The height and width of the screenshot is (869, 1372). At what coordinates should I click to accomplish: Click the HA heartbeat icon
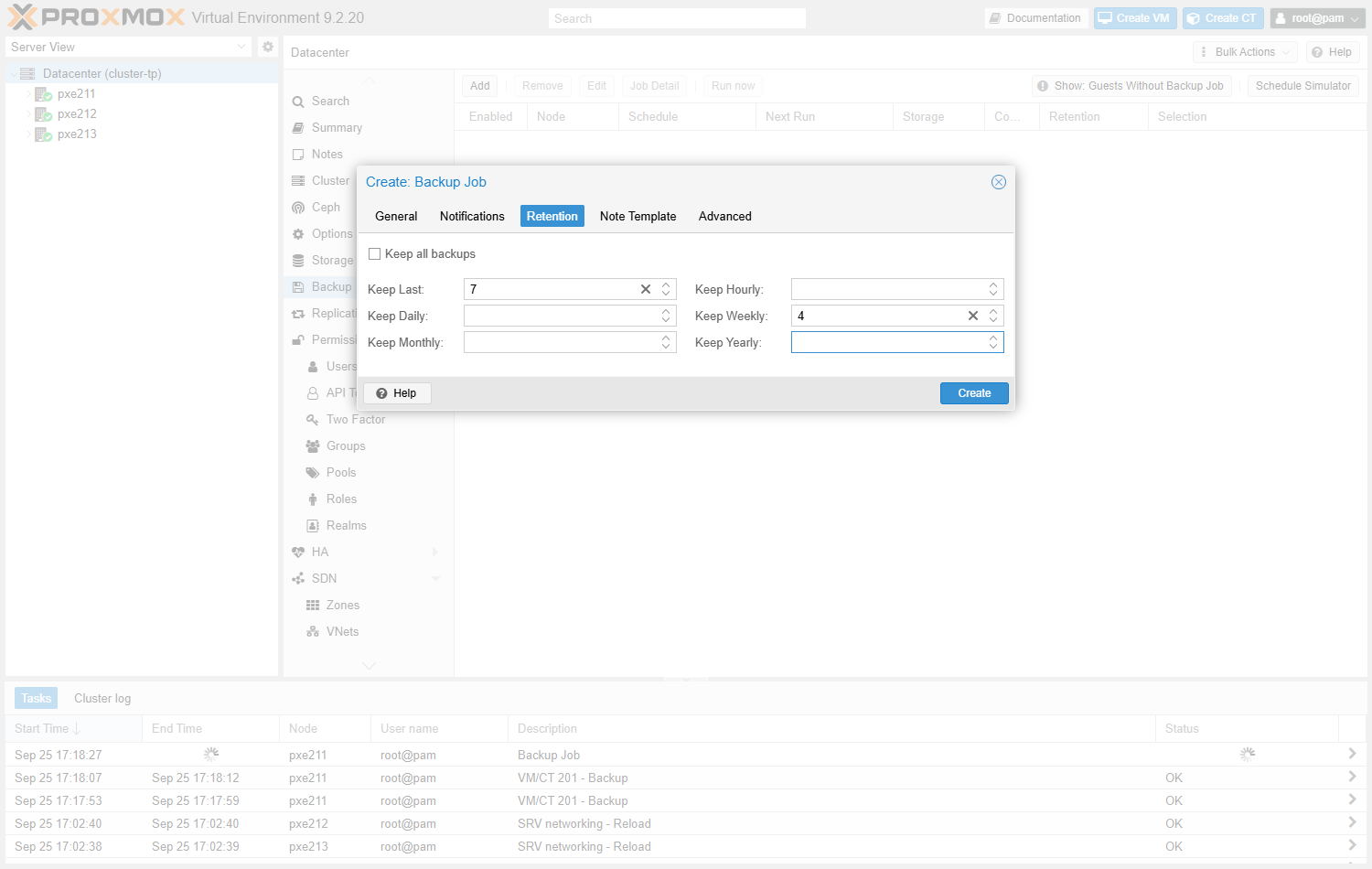(x=298, y=553)
